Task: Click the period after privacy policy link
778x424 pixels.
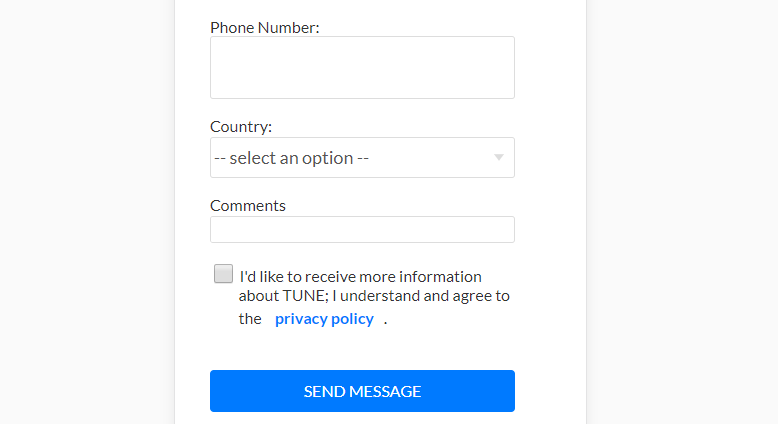Action: click(385, 320)
